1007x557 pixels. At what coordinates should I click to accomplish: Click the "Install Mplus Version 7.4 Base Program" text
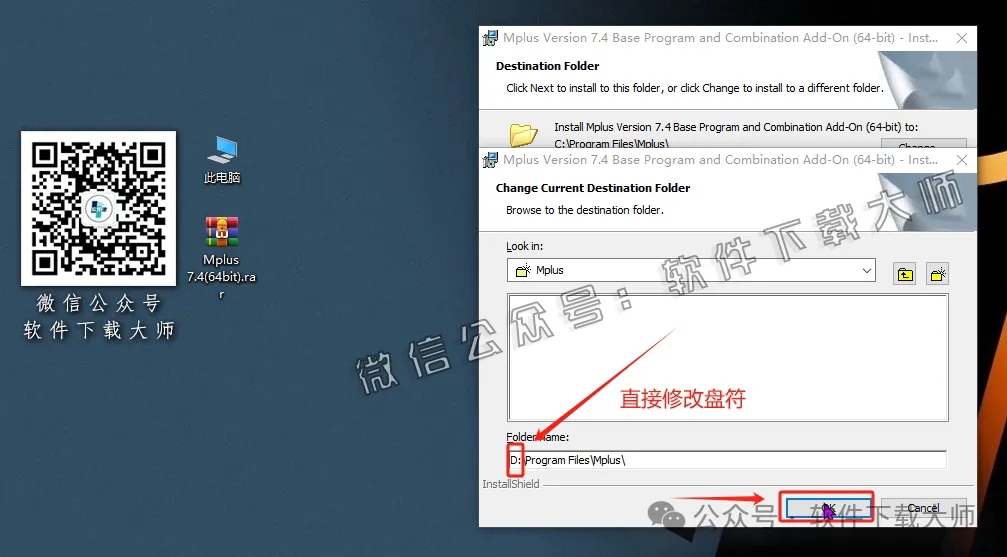point(736,127)
